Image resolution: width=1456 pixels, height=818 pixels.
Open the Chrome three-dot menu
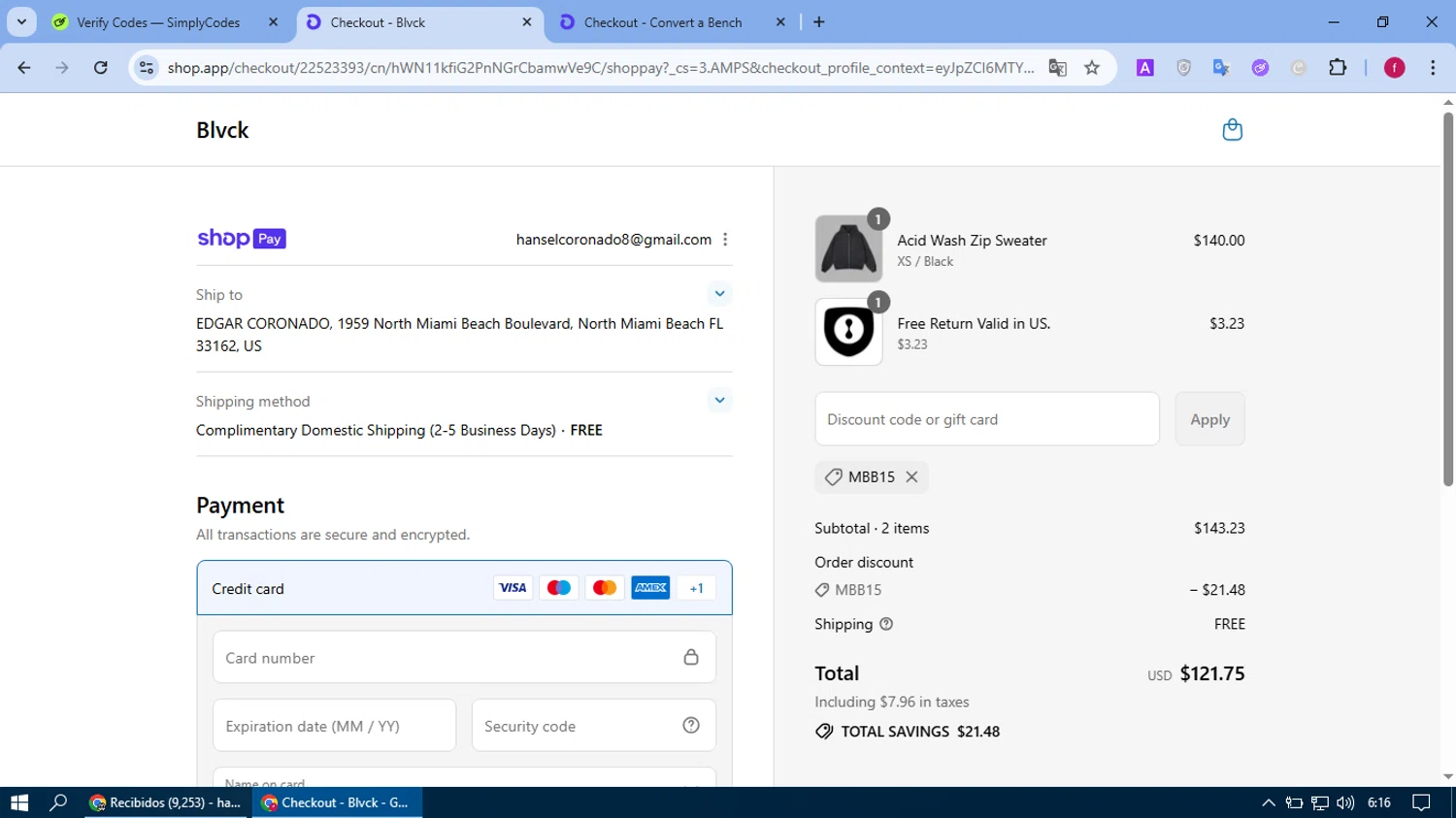(x=1433, y=68)
